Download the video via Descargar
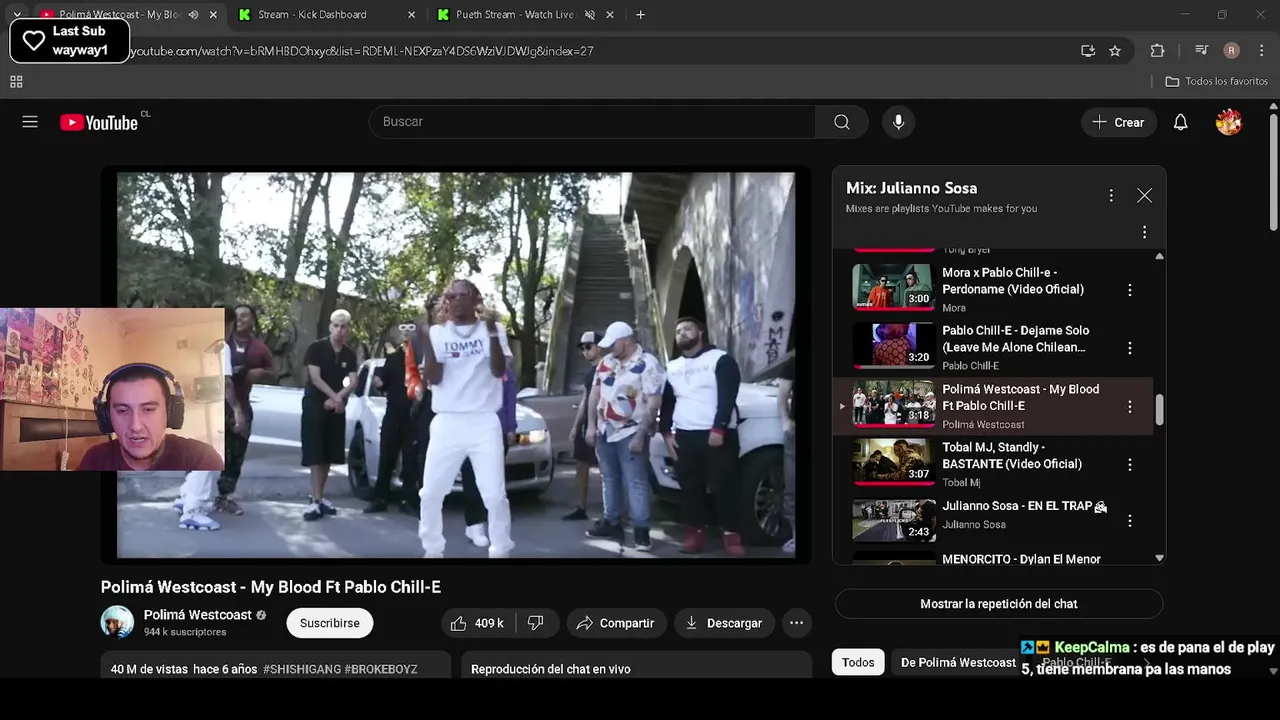The image size is (1280, 720). tap(724, 623)
